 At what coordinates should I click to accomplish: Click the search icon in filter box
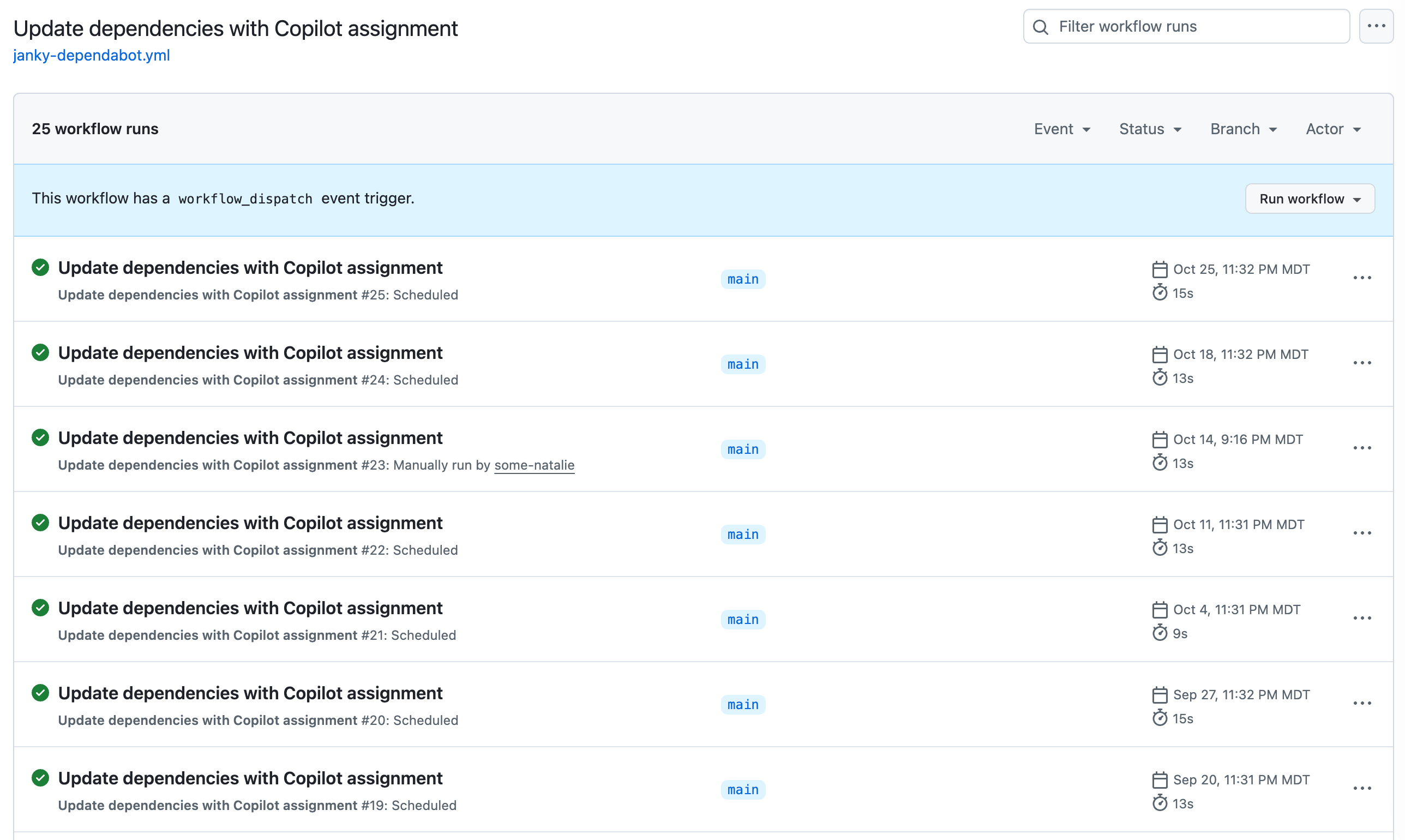1040,27
